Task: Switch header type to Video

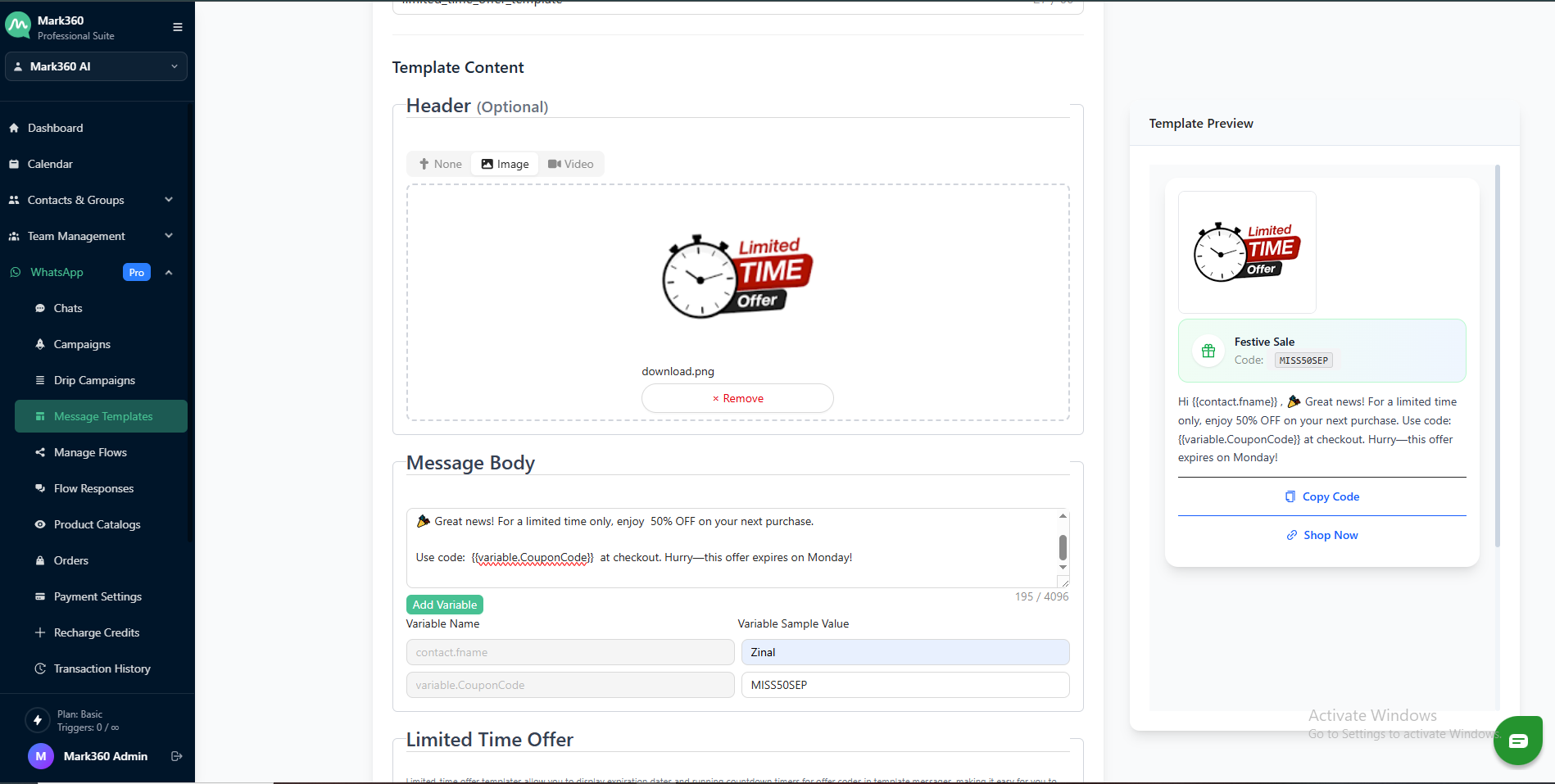Action: (571, 164)
